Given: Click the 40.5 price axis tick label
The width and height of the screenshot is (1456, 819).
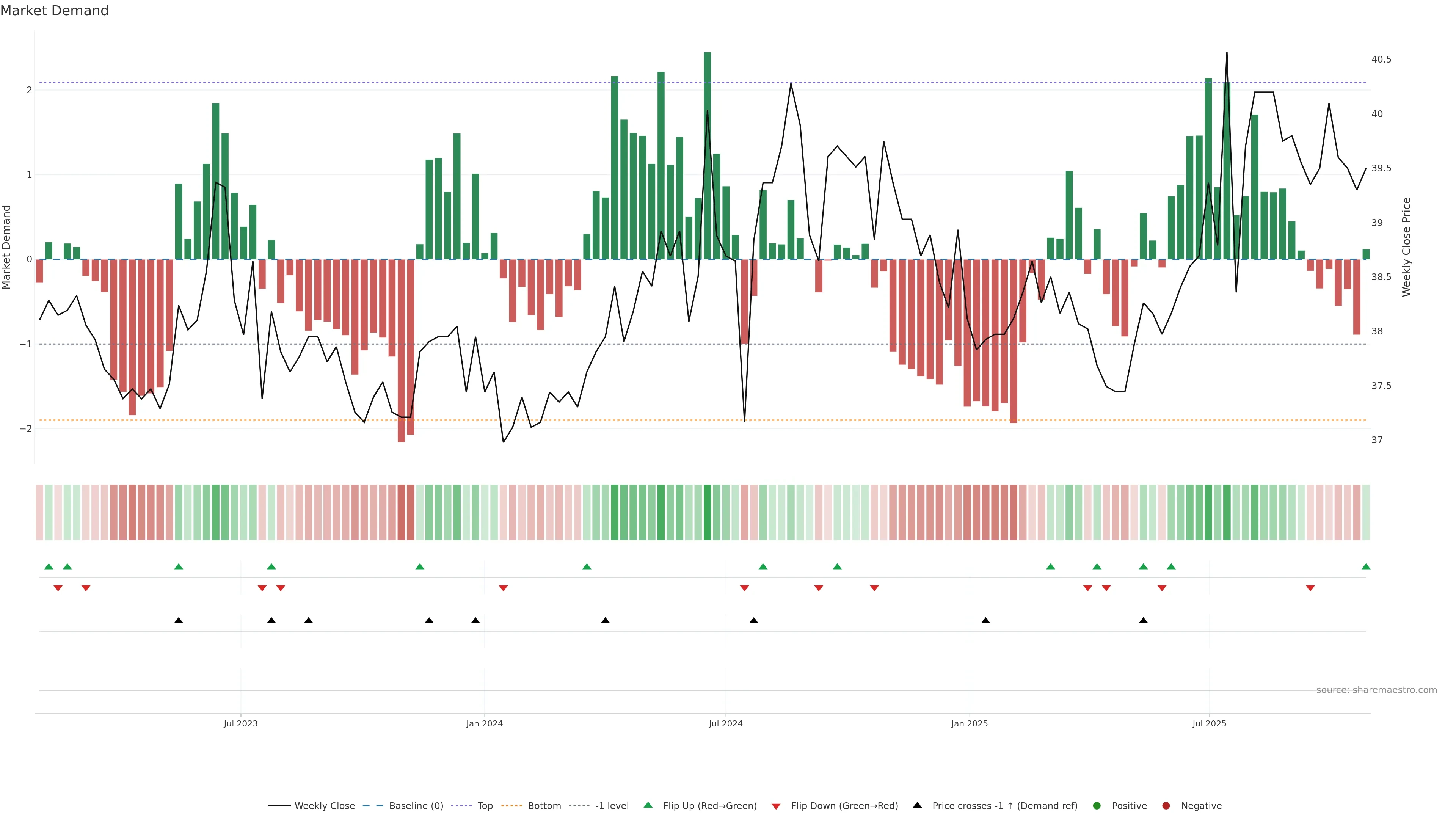Looking at the screenshot, I should click(1381, 60).
